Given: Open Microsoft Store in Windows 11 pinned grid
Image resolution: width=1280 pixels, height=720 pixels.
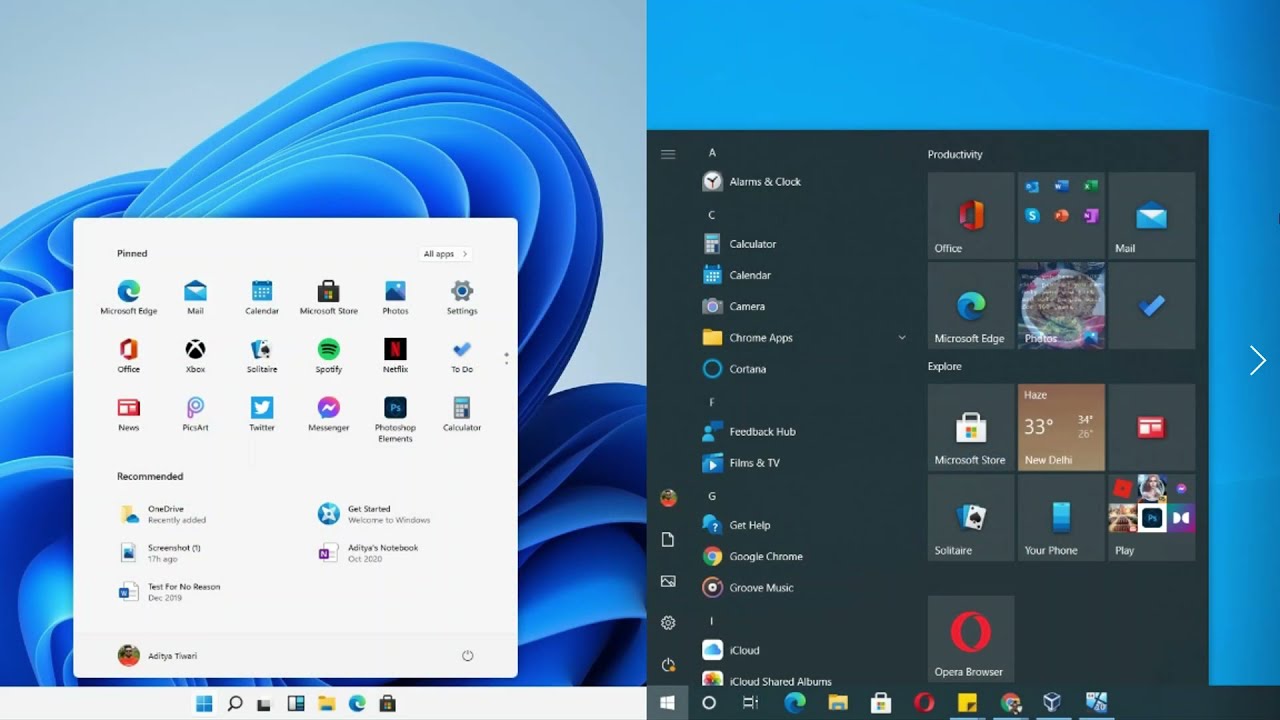Looking at the screenshot, I should pyautogui.click(x=328, y=297).
